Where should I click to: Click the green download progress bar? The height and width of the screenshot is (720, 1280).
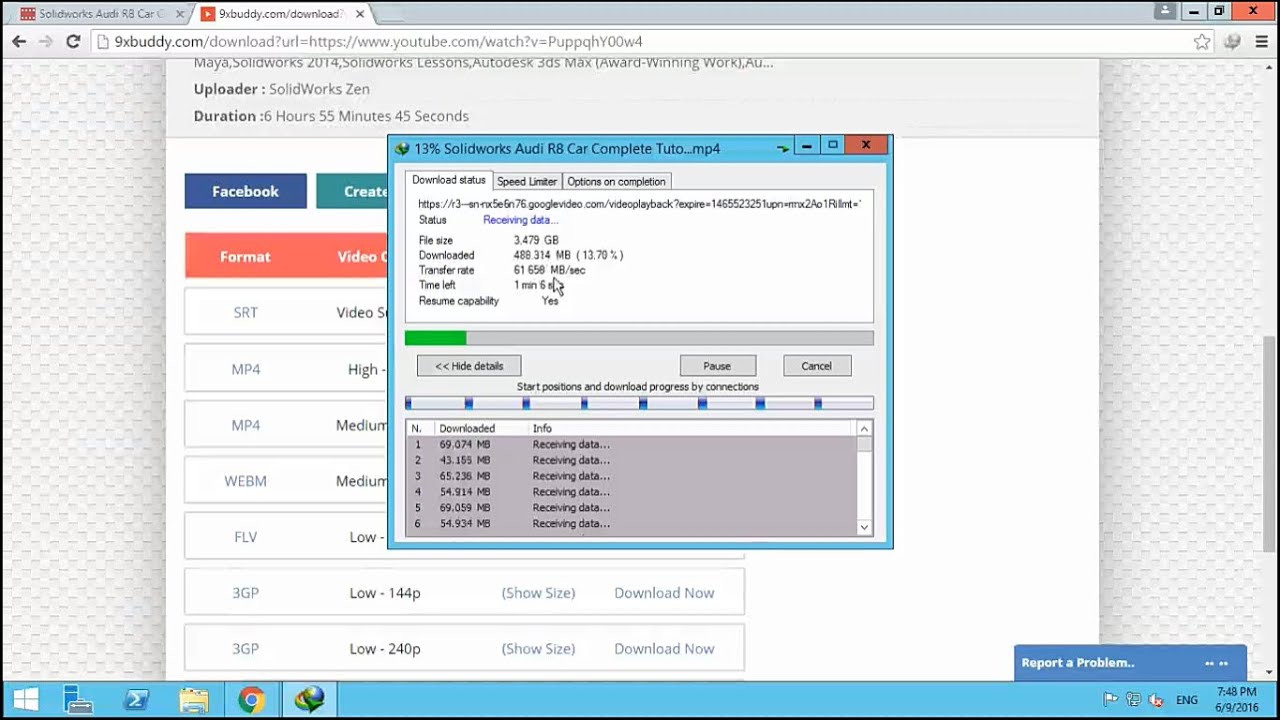pyautogui.click(x=639, y=339)
